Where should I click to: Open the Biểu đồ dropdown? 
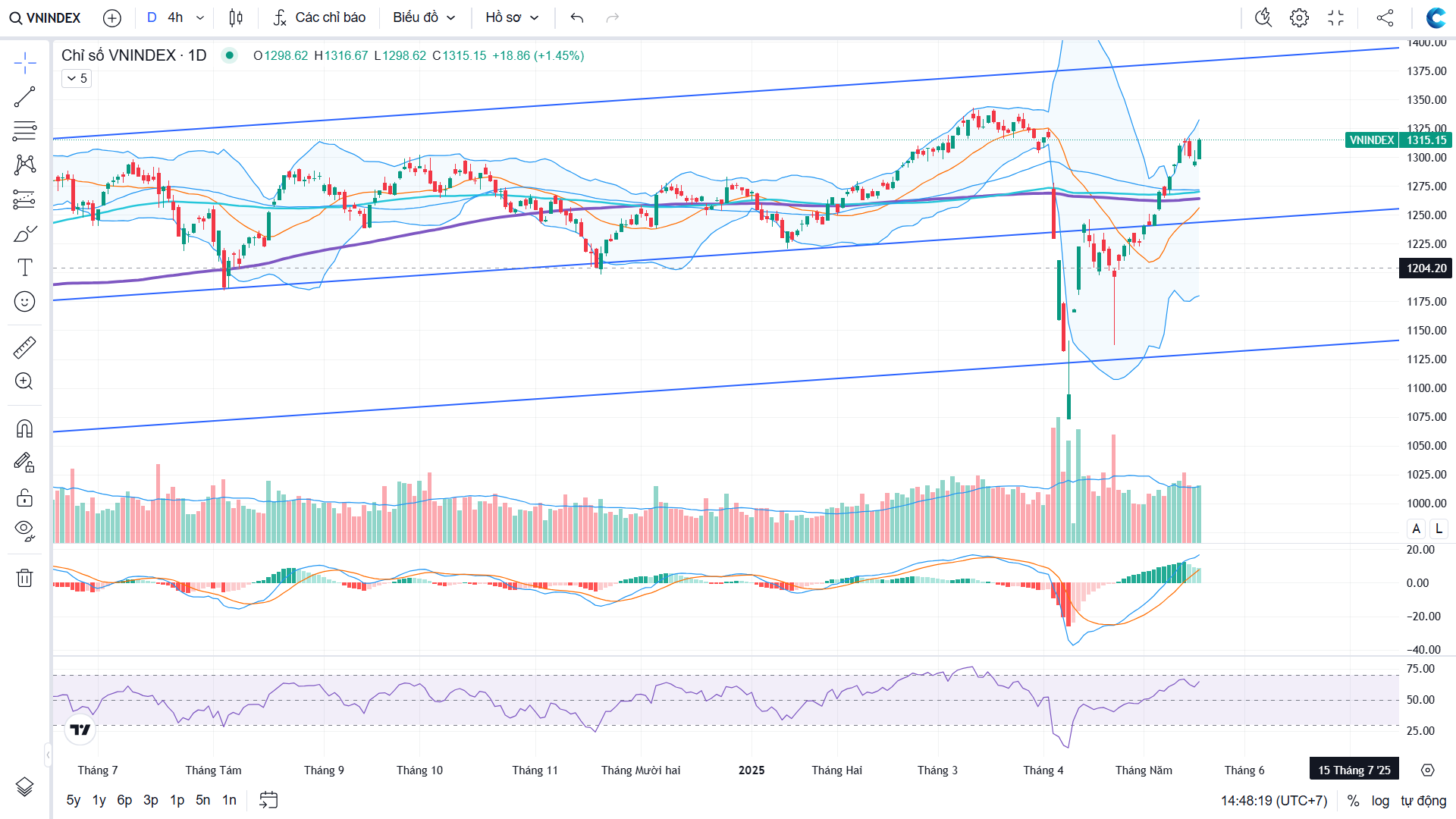pyautogui.click(x=424, y=17)
